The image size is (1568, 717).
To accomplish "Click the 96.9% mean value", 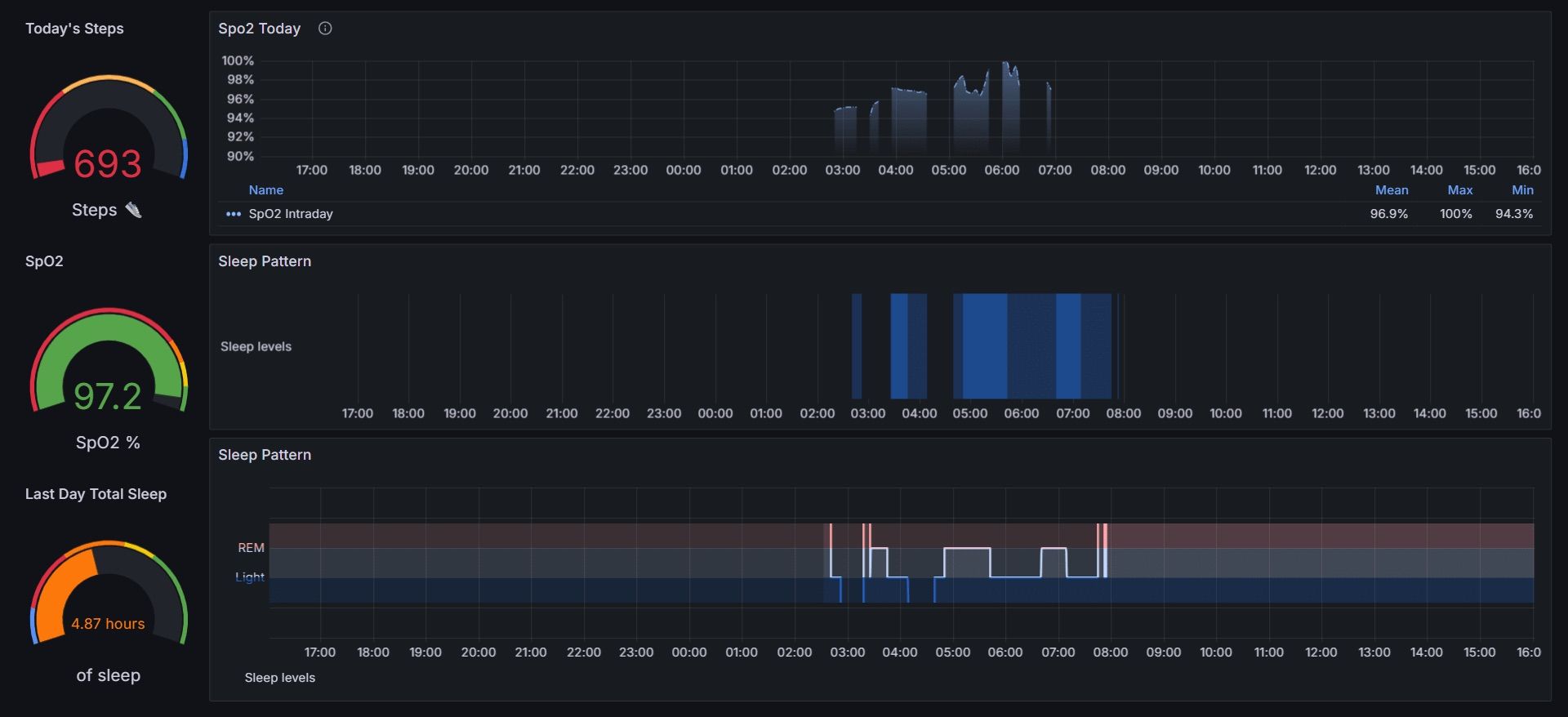I will pos(1389,214).
